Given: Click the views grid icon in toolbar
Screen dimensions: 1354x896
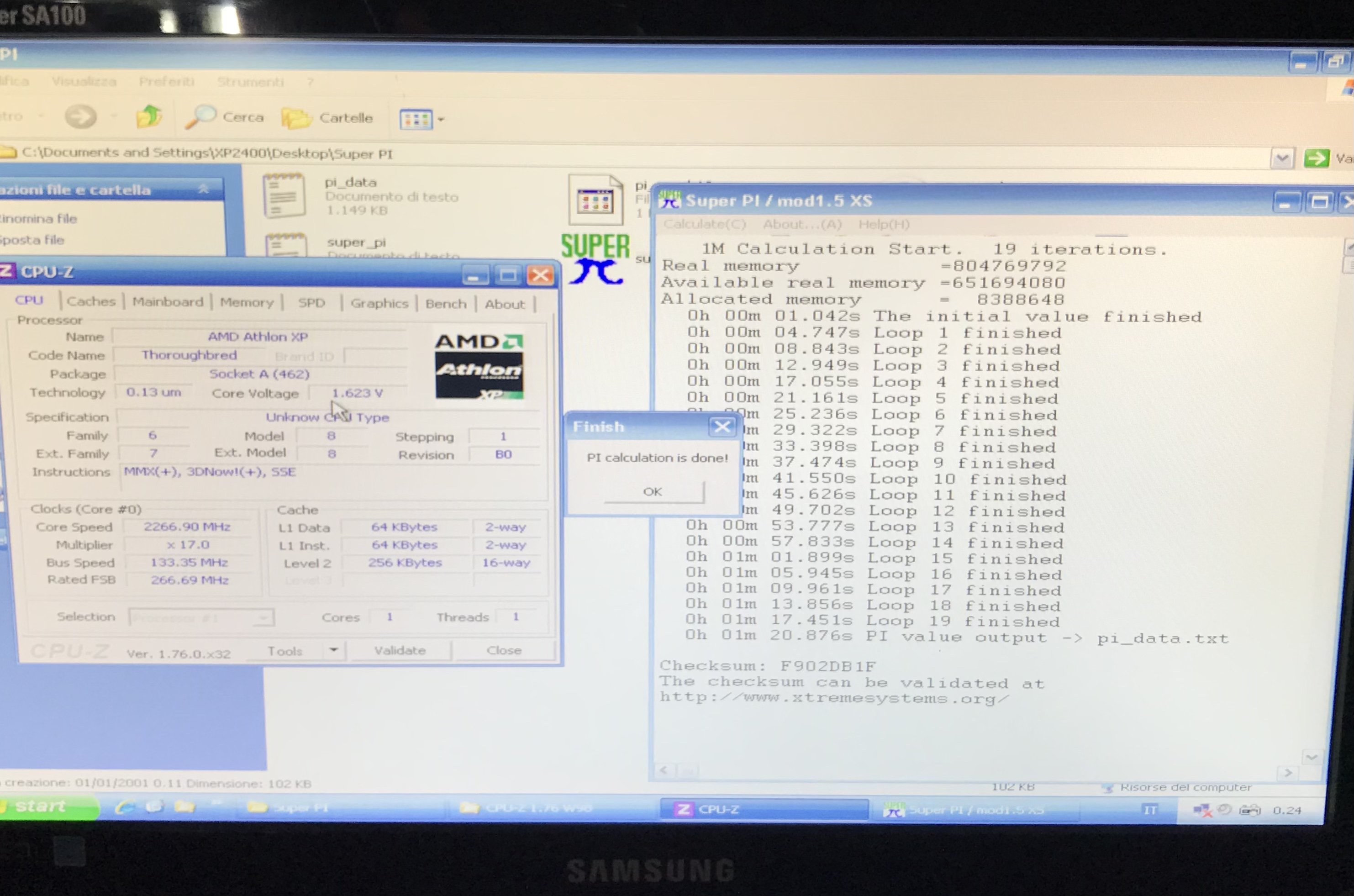Looking at the screenshot, I should pyautogui.click(x=416, y=120).
